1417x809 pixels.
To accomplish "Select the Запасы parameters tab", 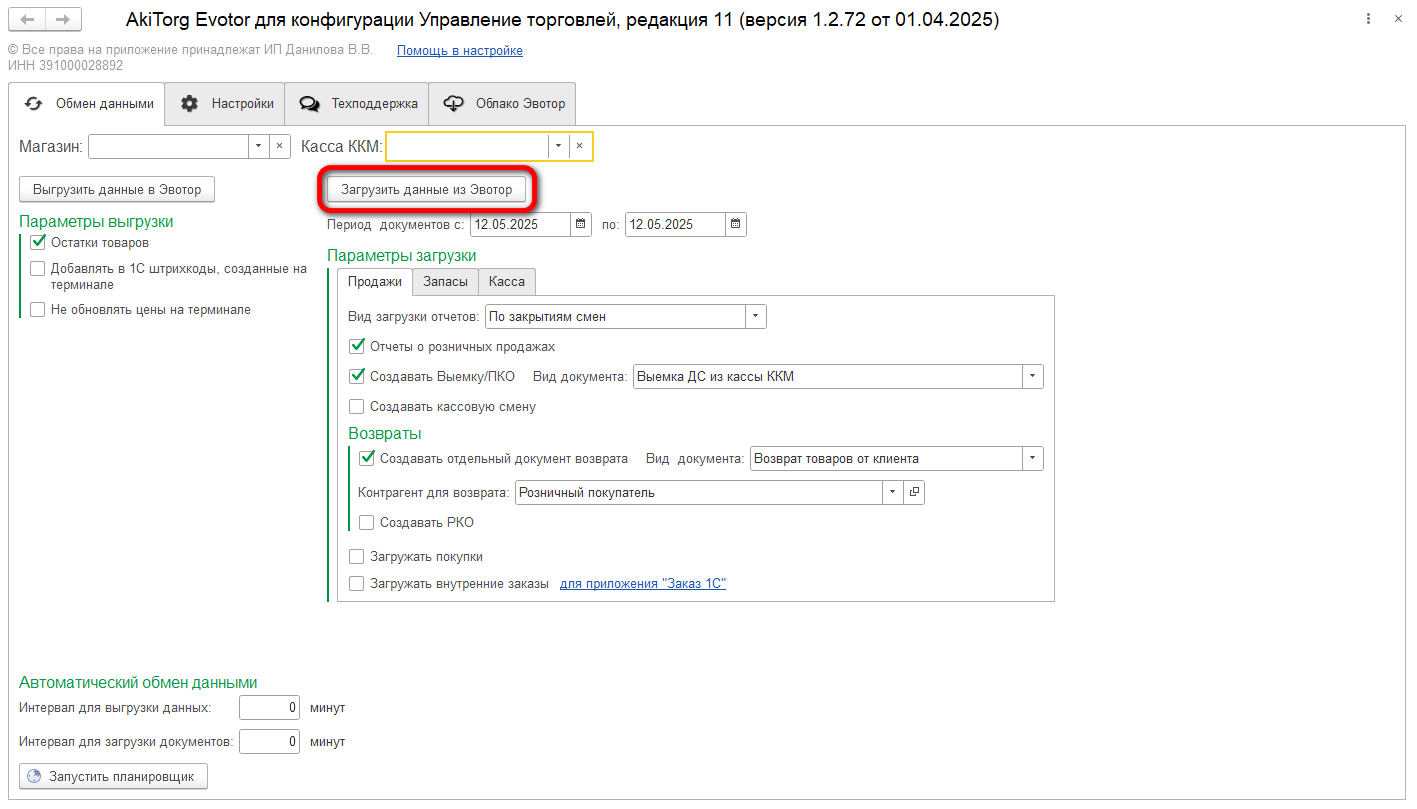I will 445,282.
